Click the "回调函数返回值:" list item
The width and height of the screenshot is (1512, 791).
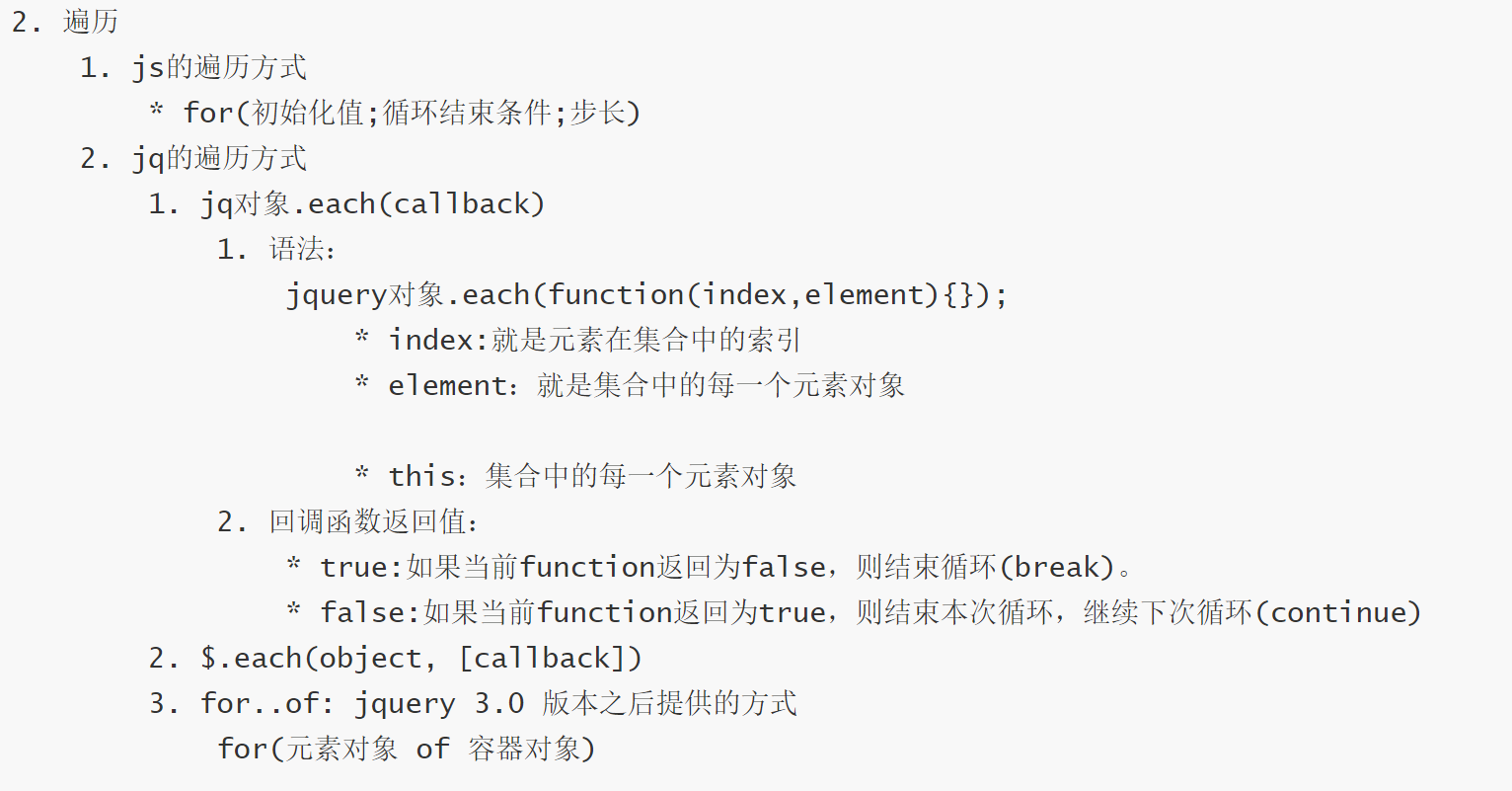pyautogui.click(x=374, y=521)
